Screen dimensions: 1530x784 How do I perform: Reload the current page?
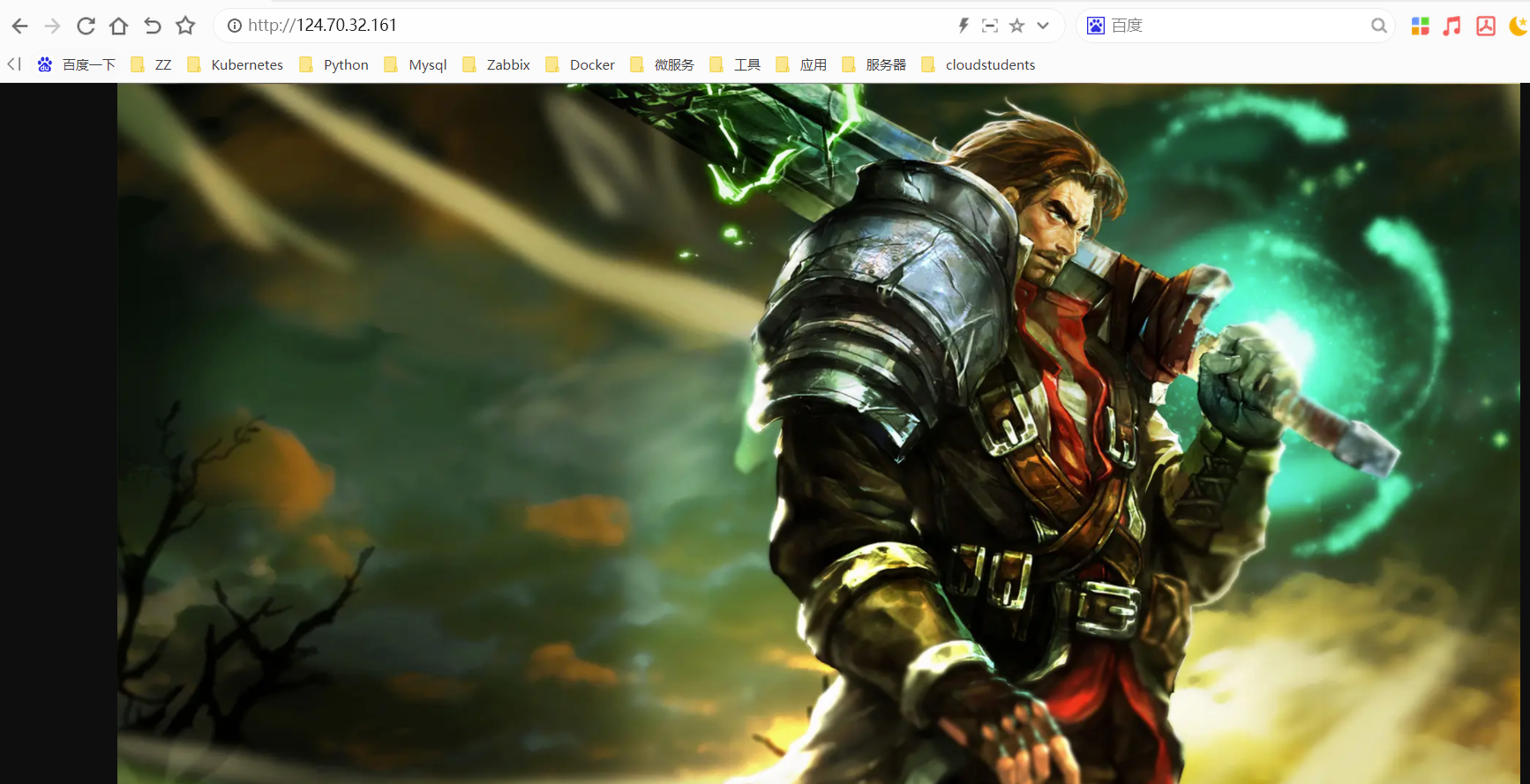[x=86, y=26]
